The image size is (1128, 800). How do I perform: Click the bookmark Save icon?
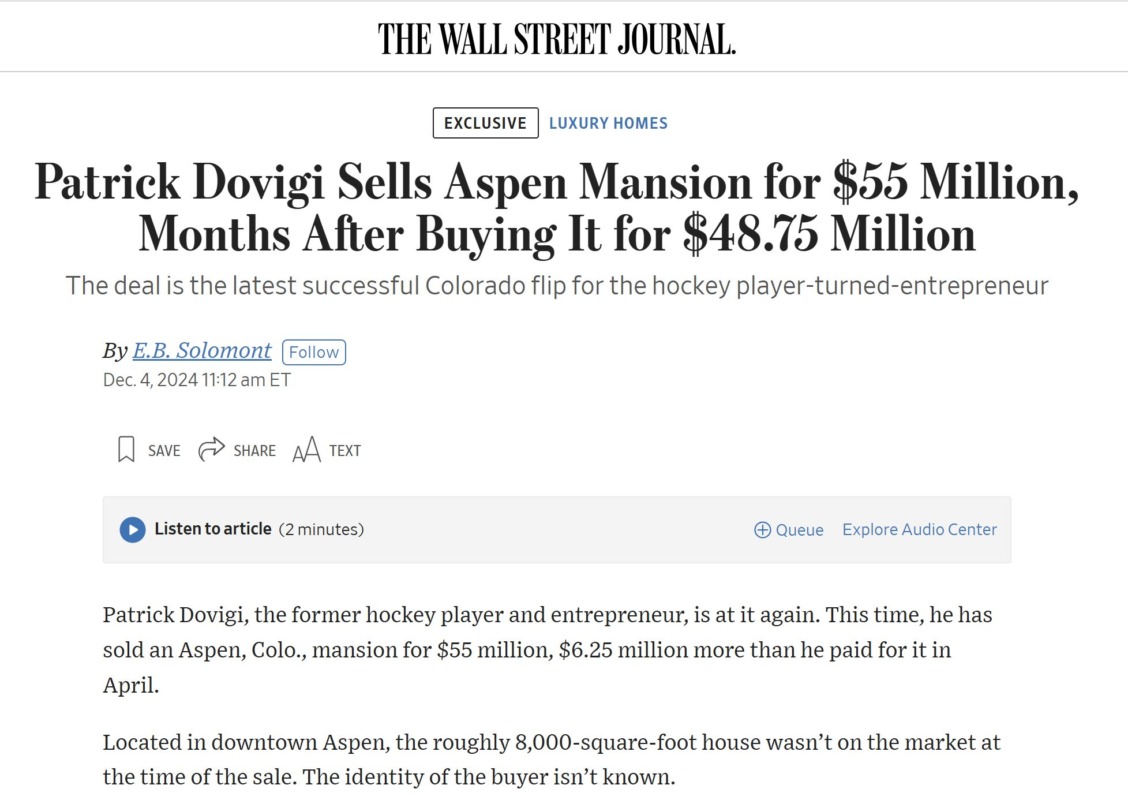[x=126, y=450]
